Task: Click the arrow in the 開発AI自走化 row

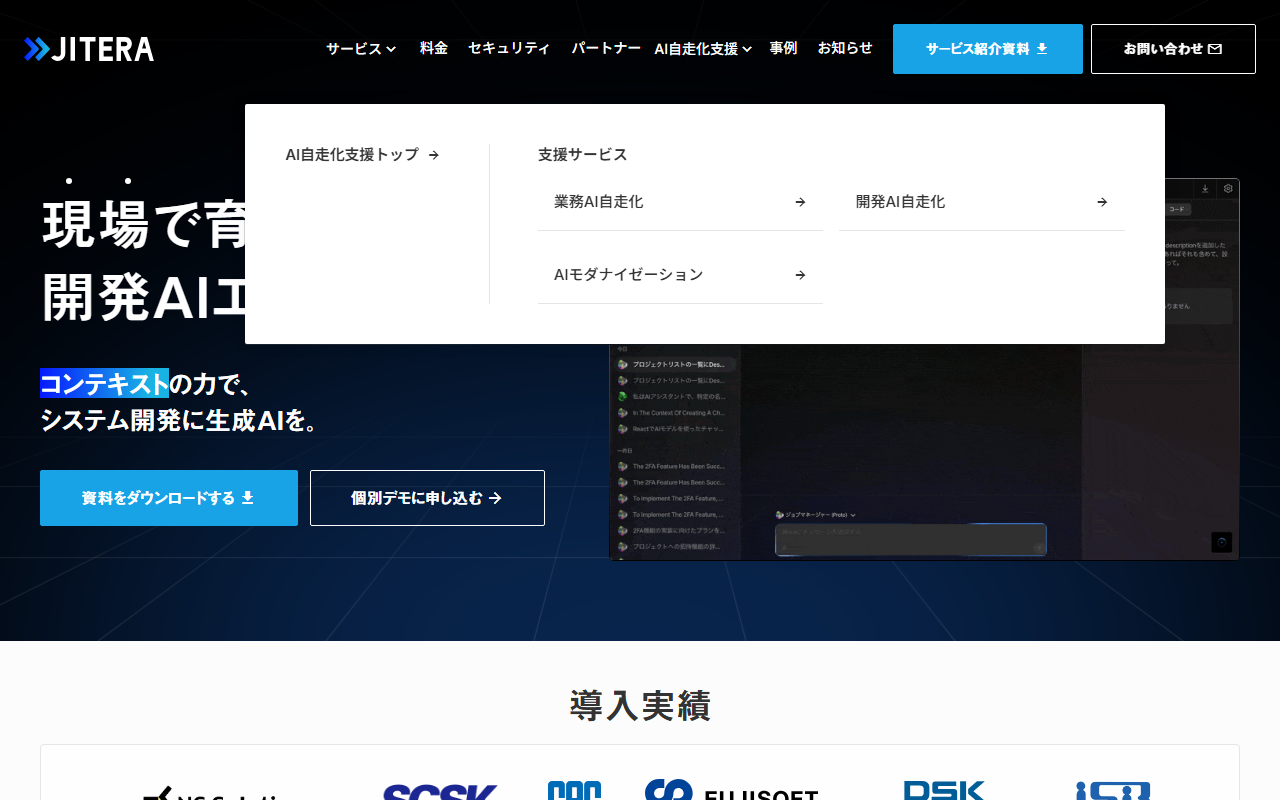Action: click(x=1101, y=202)
